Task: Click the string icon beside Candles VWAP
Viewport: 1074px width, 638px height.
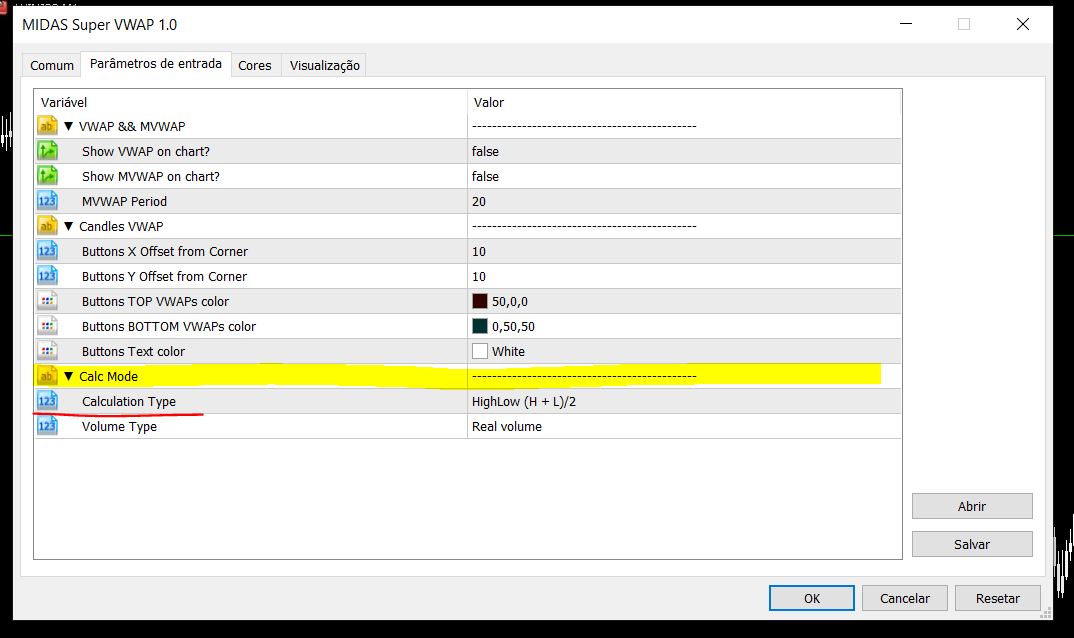Action: [x=47, y=226]
